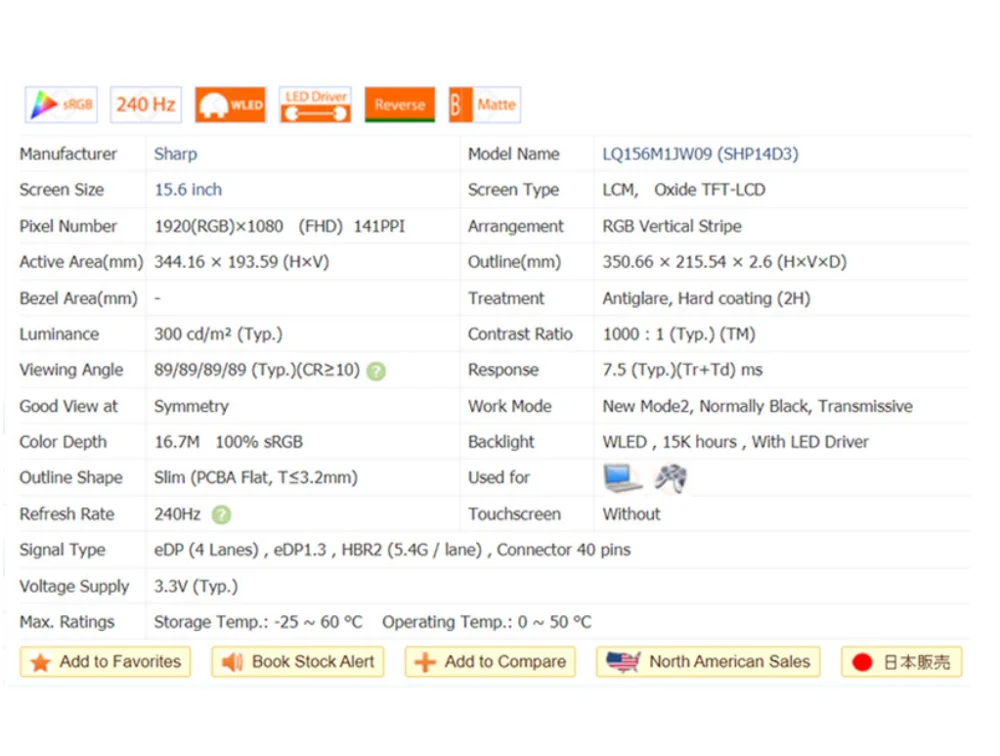Click the Touchscreen label

(514, 514)
